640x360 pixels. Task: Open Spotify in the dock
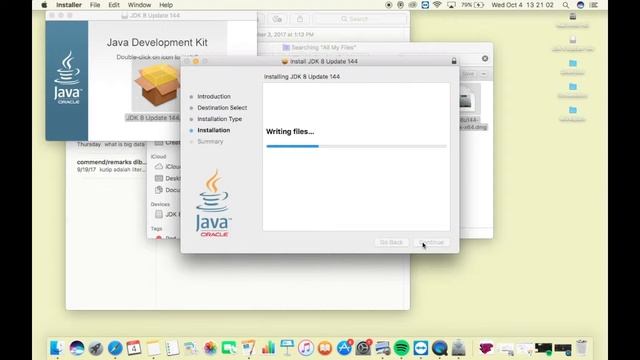point(402,348)
